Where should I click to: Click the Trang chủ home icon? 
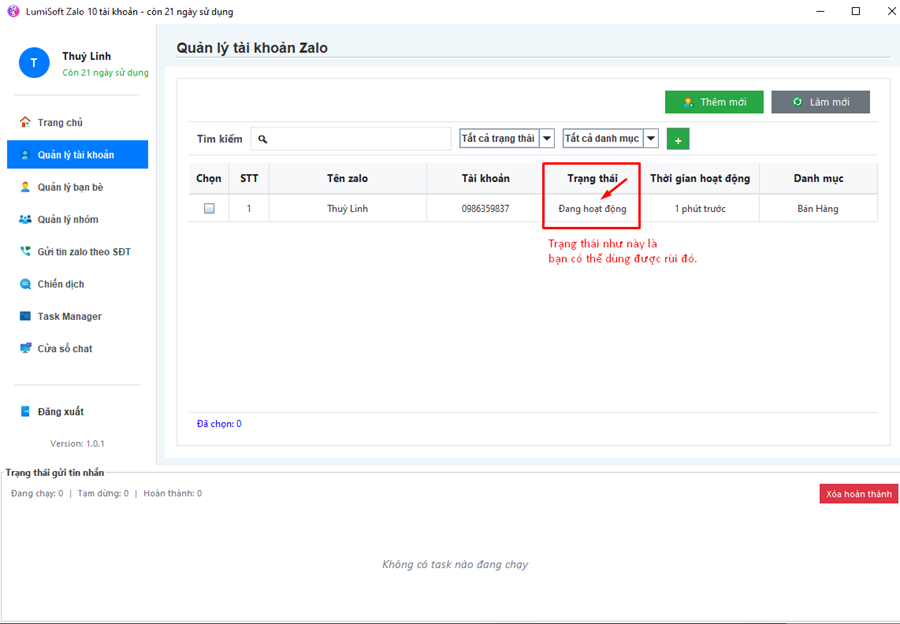coord(25,122)
